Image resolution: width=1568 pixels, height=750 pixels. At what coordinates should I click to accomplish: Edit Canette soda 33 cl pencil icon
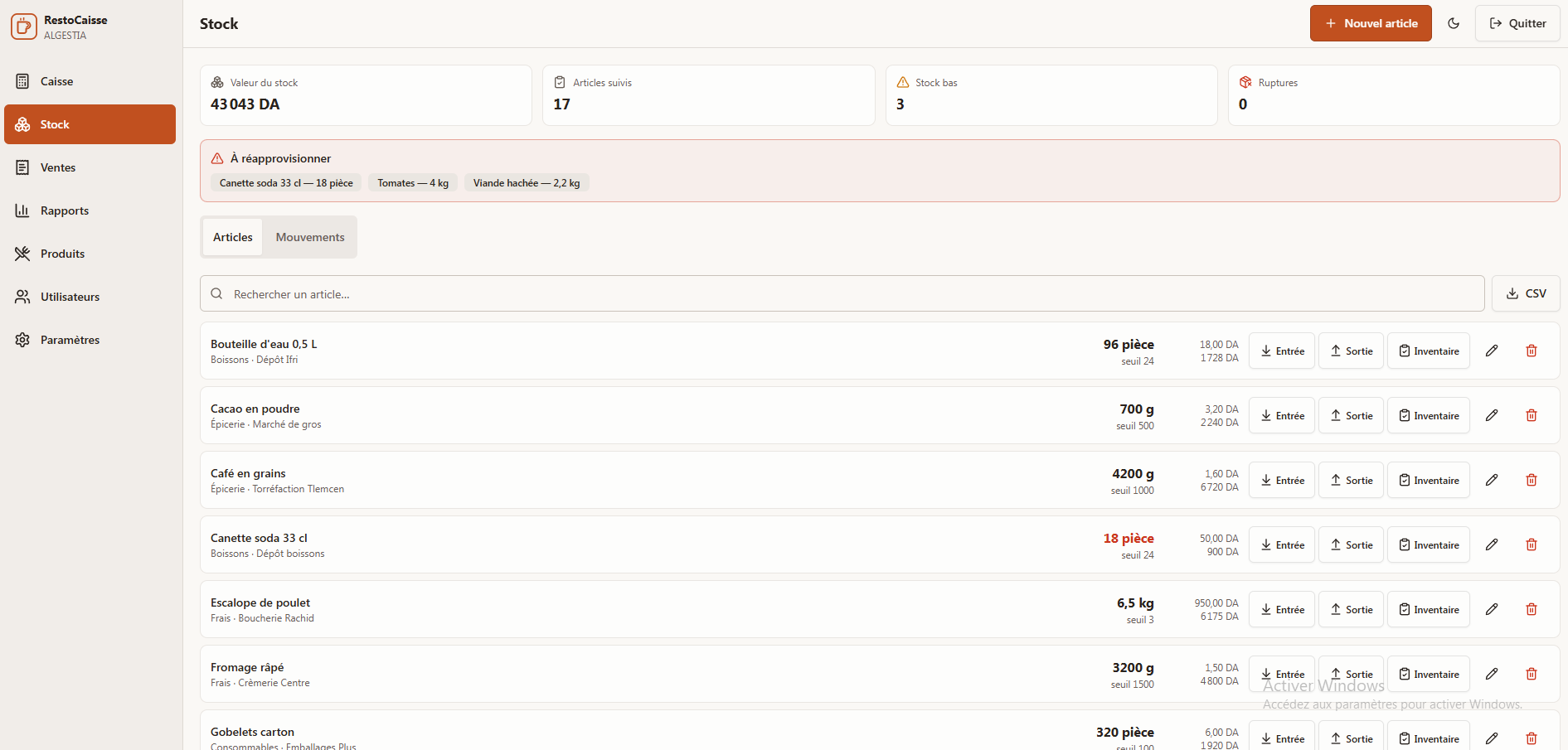click(1492, 544)
